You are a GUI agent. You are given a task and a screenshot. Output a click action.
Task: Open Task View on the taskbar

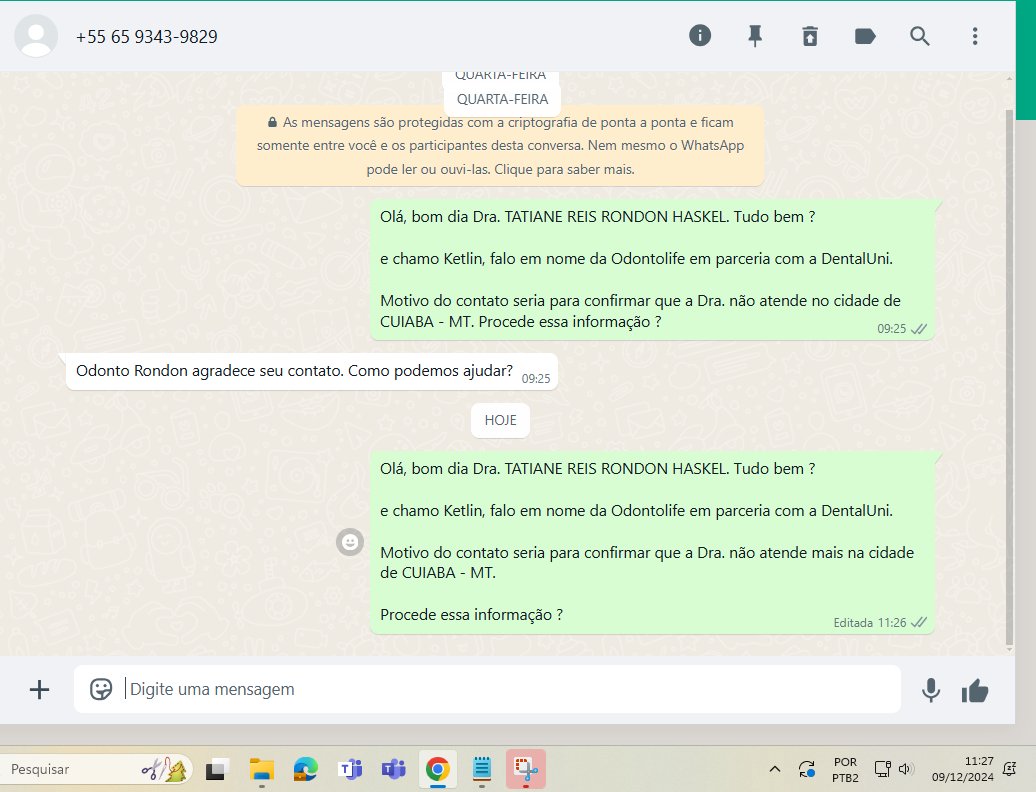(217, 770)
